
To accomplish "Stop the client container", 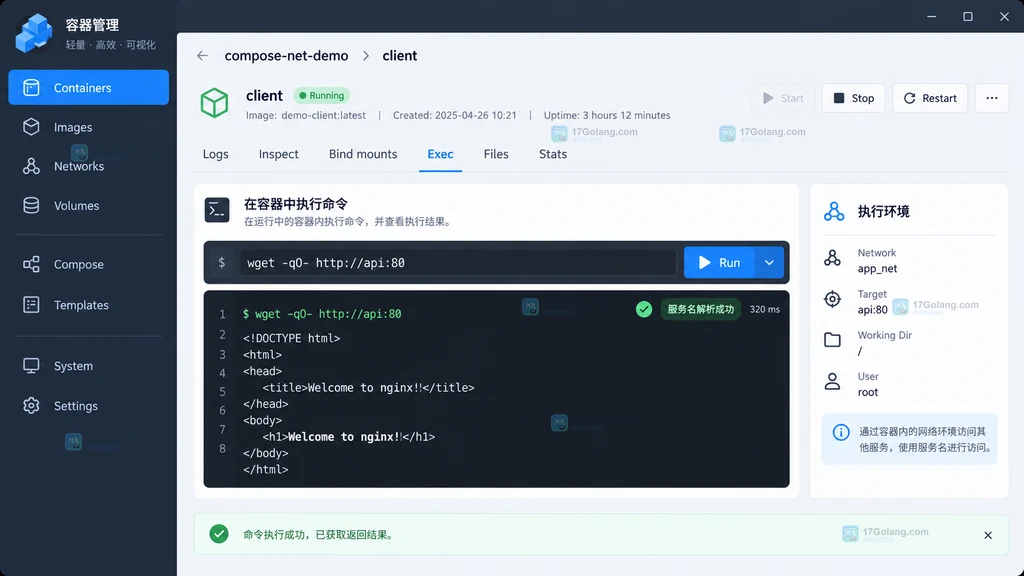I will 854,98.
